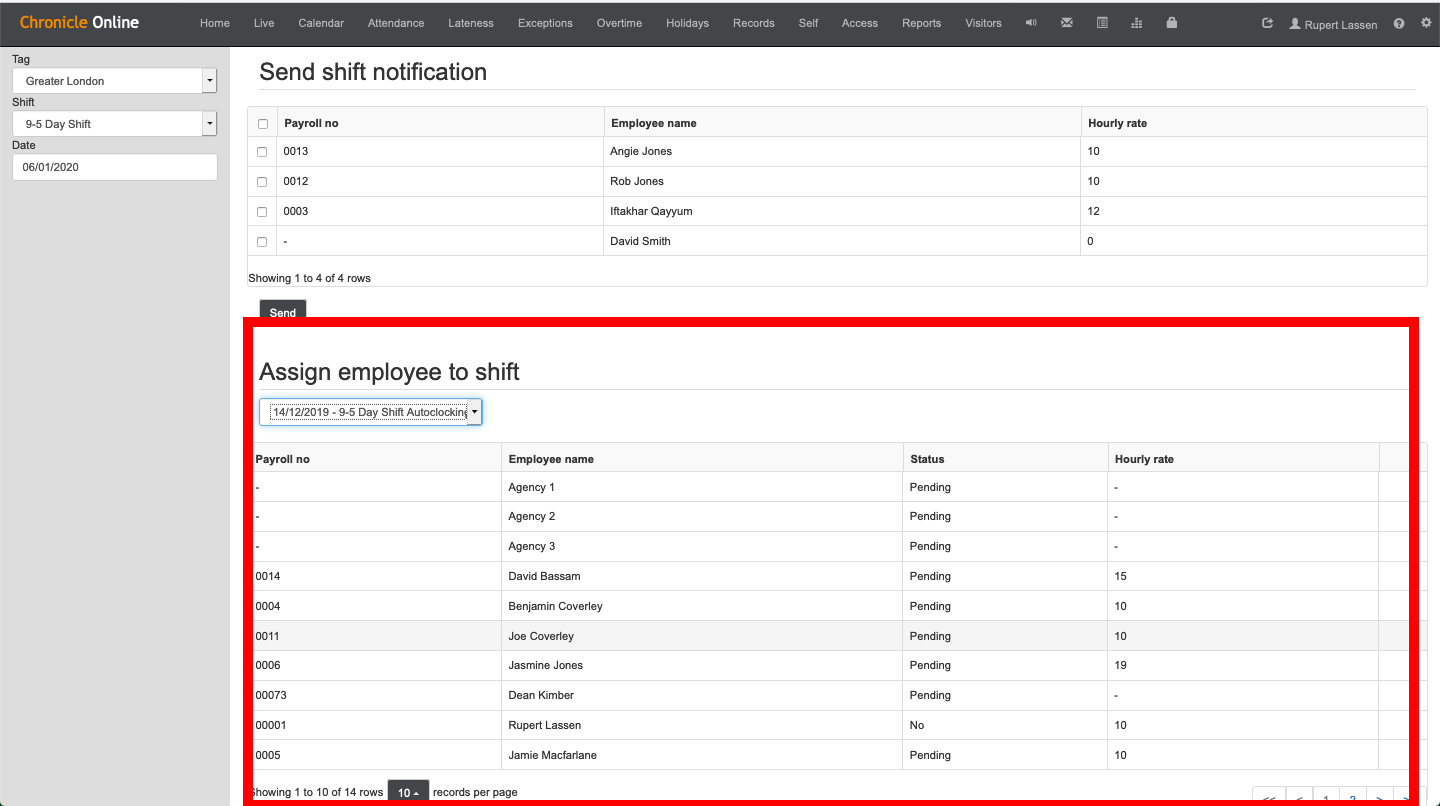The width and height of the screenshot is (1440, 806).
Task: Tick the checkbox for Iftakhar Qayyum
Action: pyautogui.click(x=262, y=212)
